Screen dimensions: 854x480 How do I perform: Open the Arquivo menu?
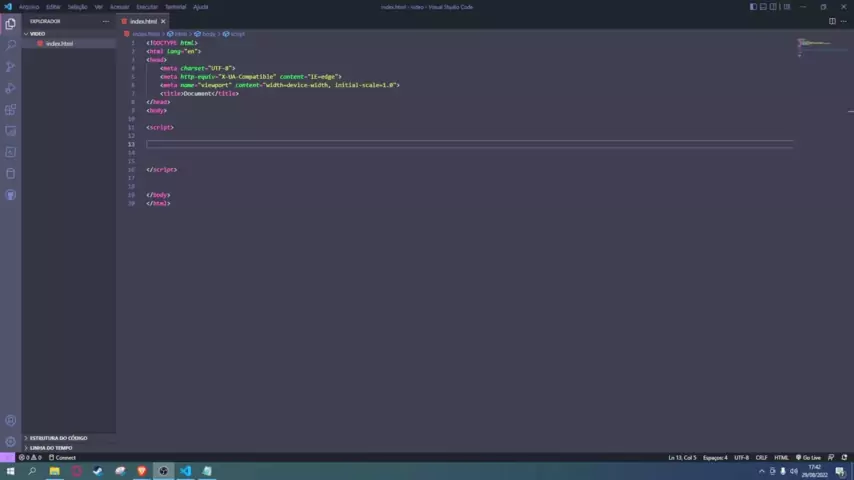pyautogui.click(x=29, y=7)
